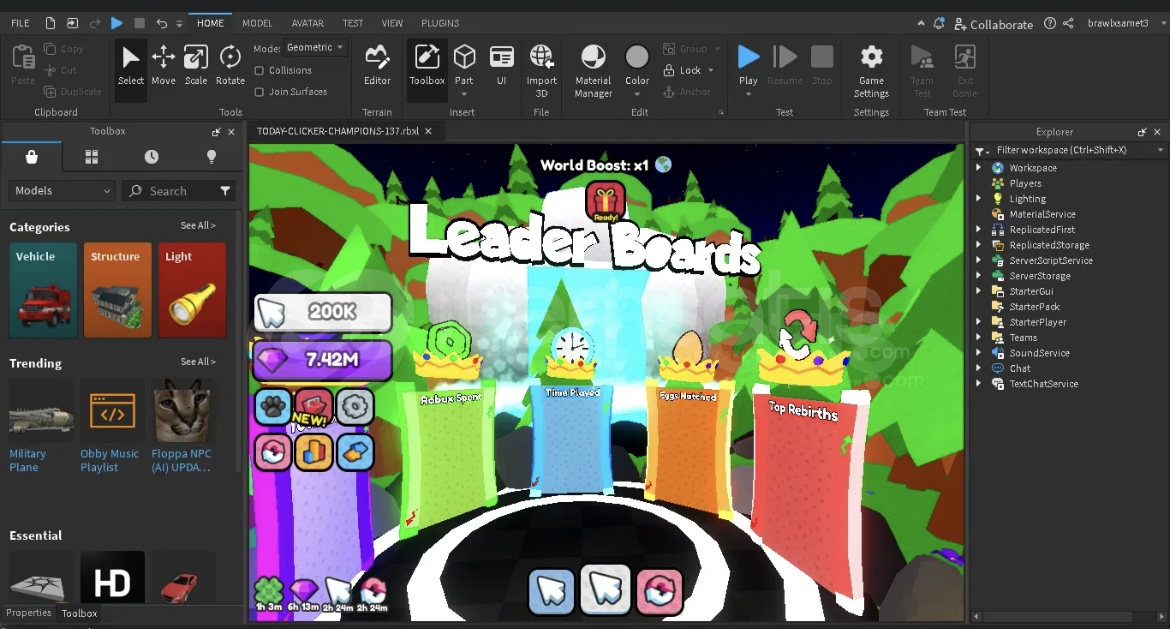Undock the Explorer panel

1142,132
